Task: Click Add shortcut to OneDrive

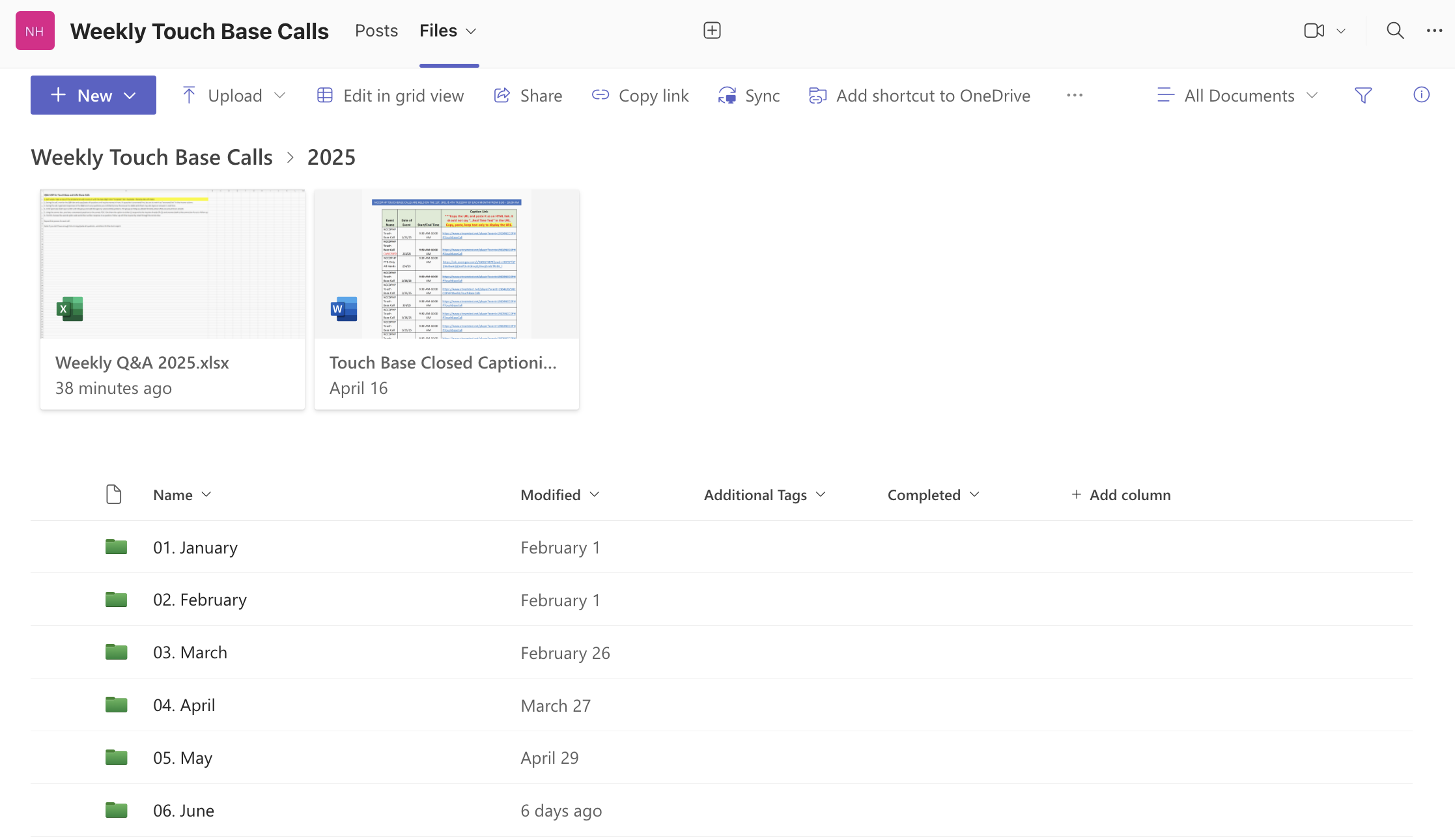Action: (x=919, y=96)
